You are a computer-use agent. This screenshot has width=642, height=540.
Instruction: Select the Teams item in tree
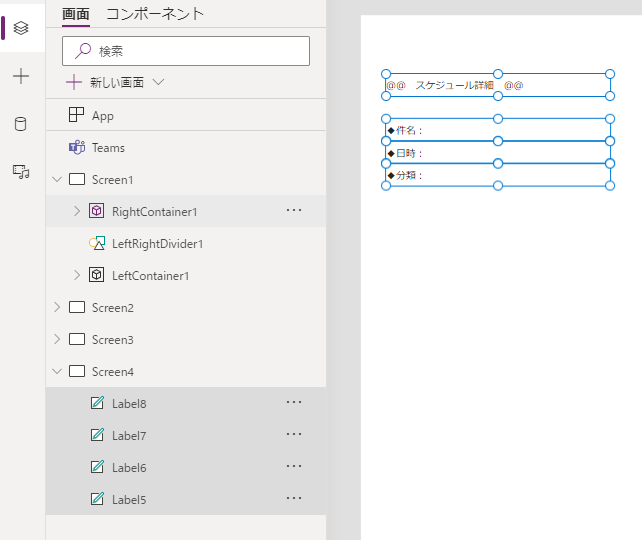click(108, 148)
